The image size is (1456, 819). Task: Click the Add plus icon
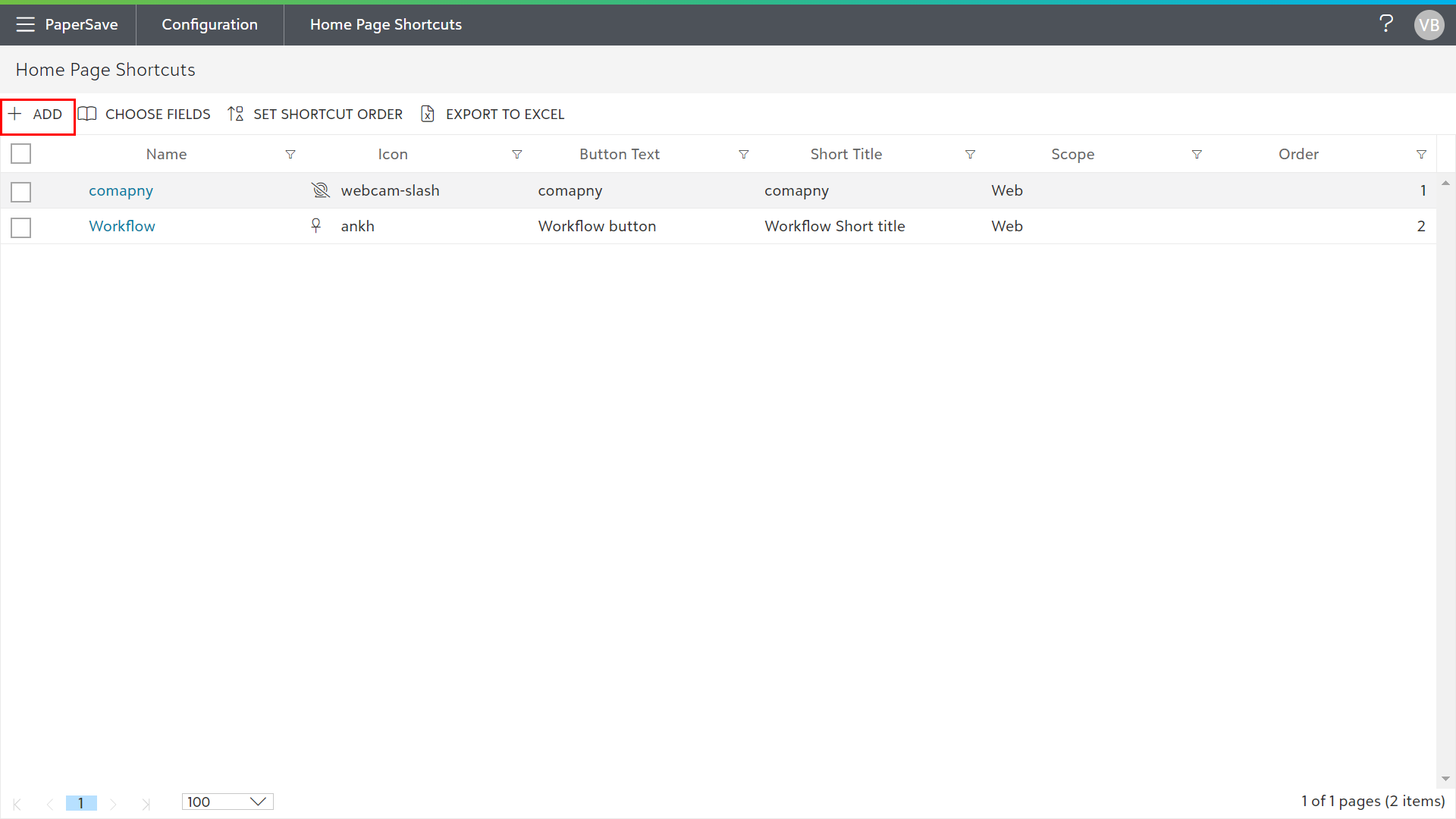(x=15, y=115)
